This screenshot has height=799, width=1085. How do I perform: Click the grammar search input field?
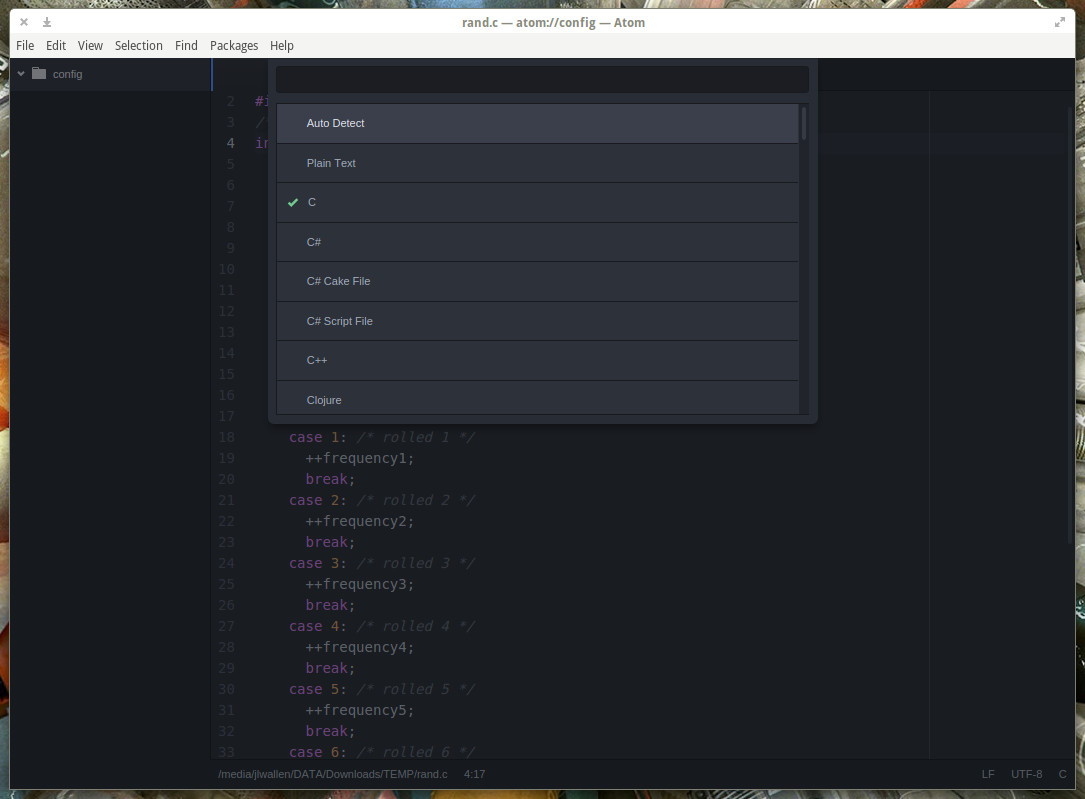(542, 79)
